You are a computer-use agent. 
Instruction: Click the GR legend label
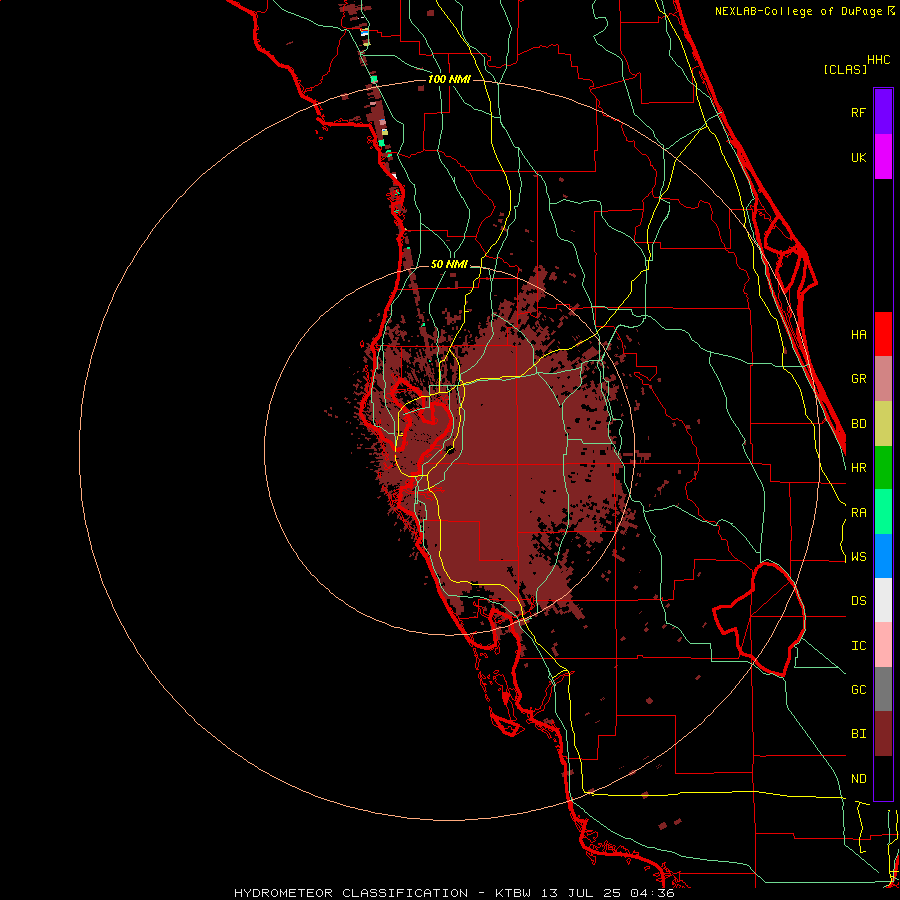[x=859, y=379]
